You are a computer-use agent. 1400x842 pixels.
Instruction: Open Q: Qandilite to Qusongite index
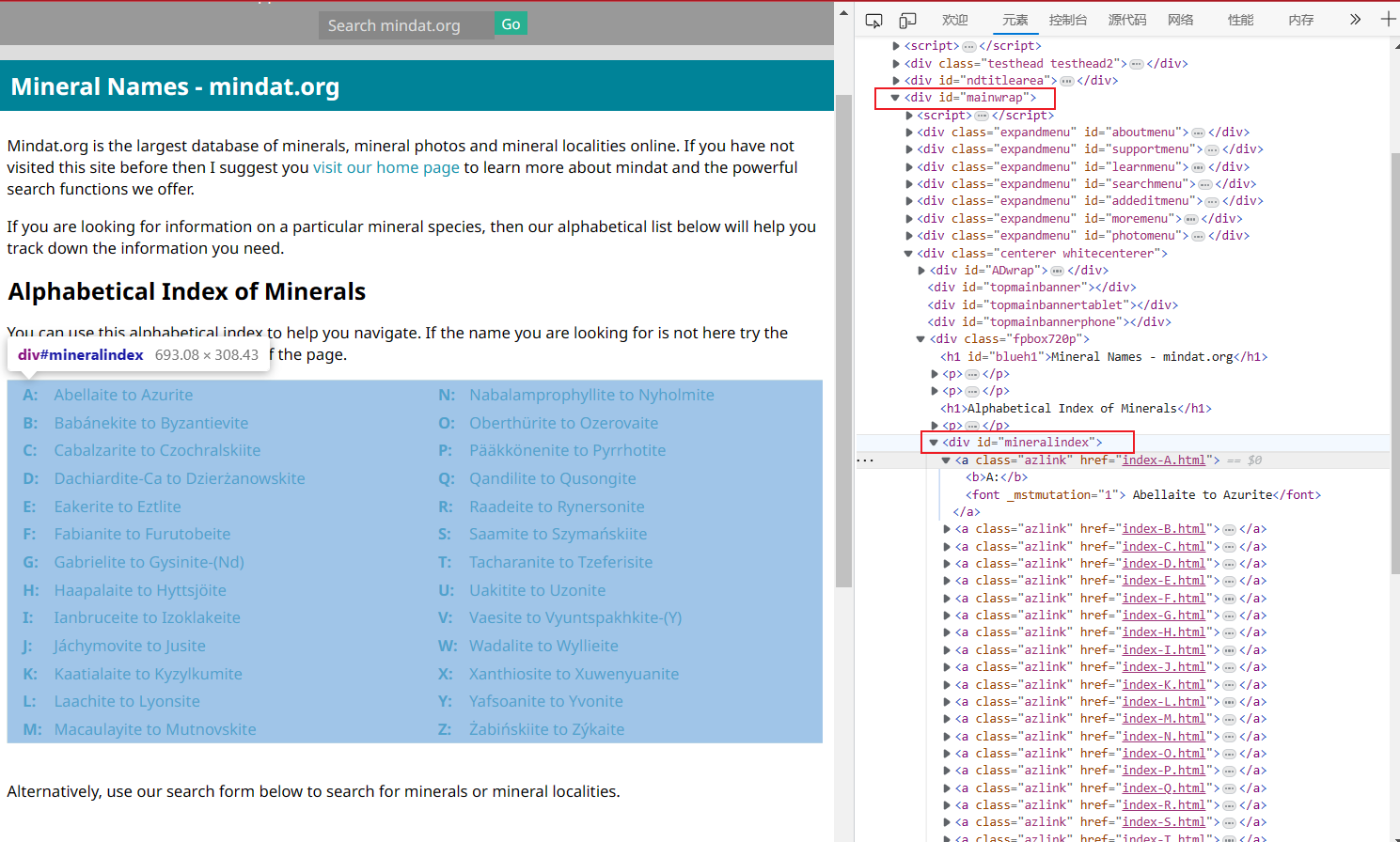537,478
